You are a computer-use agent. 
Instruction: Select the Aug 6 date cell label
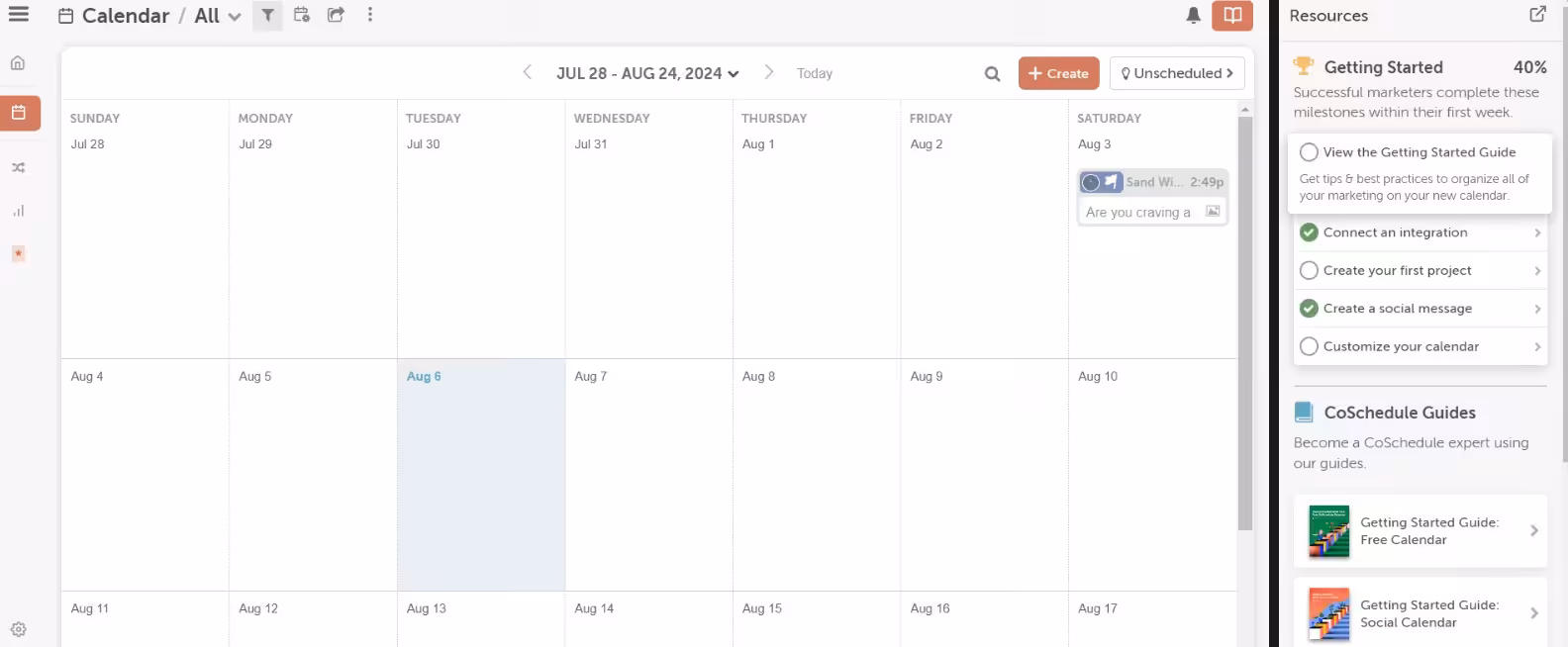coord(424,376)
